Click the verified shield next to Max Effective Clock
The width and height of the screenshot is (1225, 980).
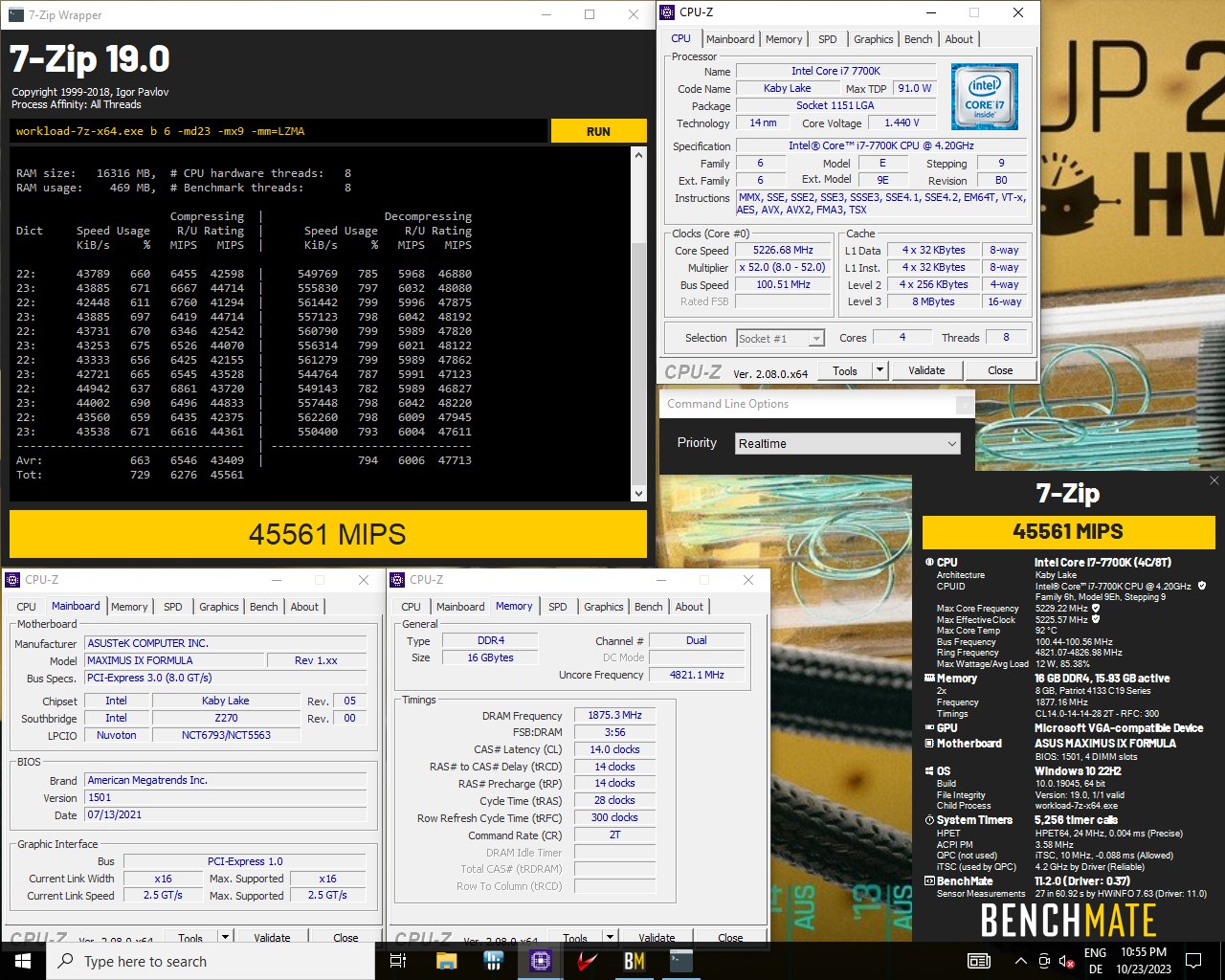coord(1096,619)
